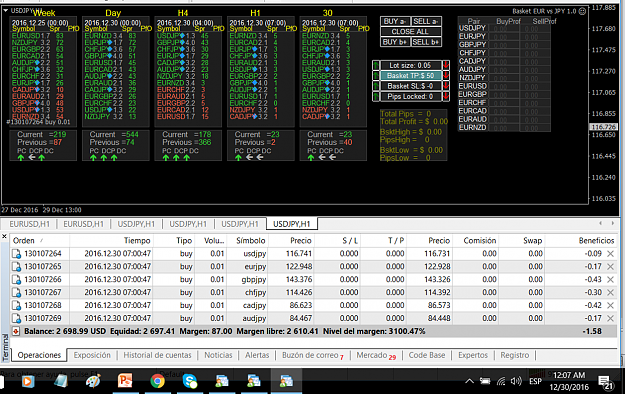This screenshot has height=394, width=625.
Task: Click the BUY a- button
Action: pos(395,22)
